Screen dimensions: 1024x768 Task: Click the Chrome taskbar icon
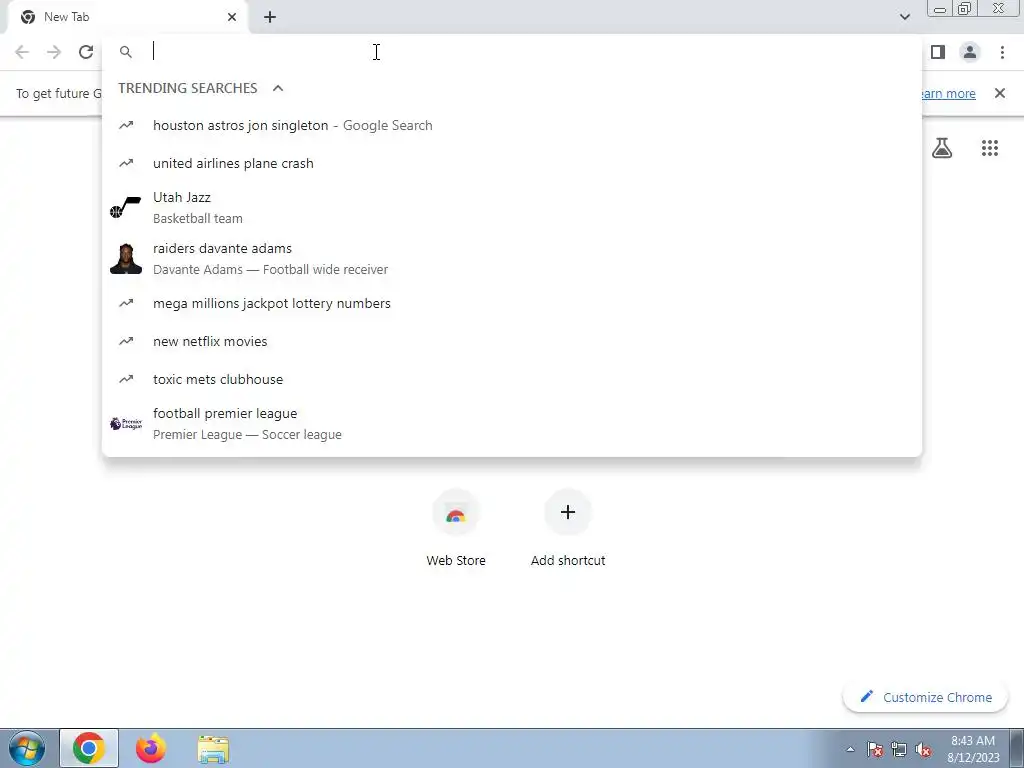(x=89, y=748)
